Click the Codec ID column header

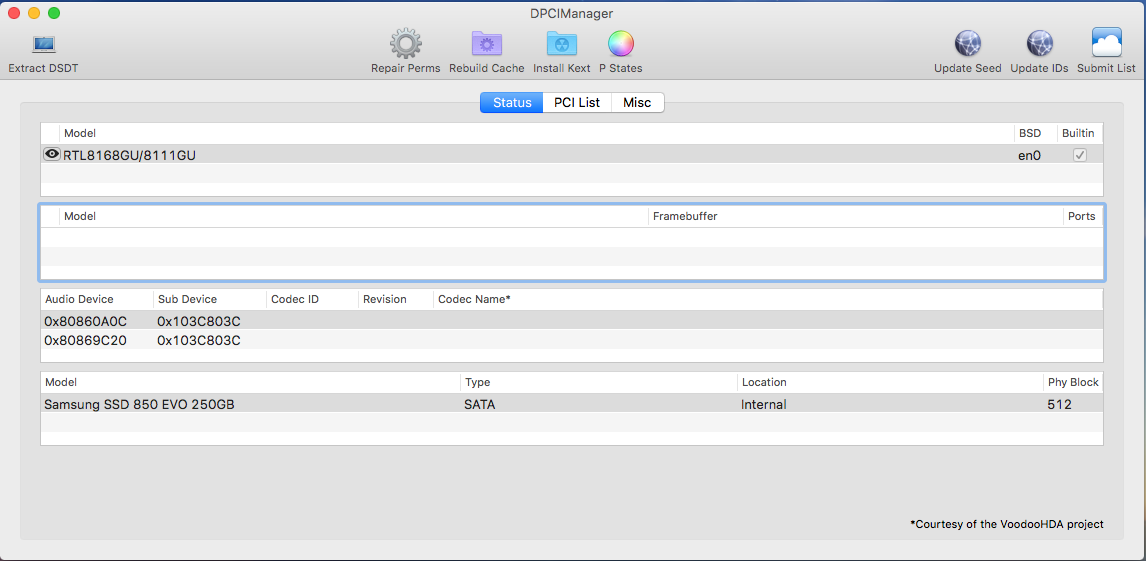(295, 299)
